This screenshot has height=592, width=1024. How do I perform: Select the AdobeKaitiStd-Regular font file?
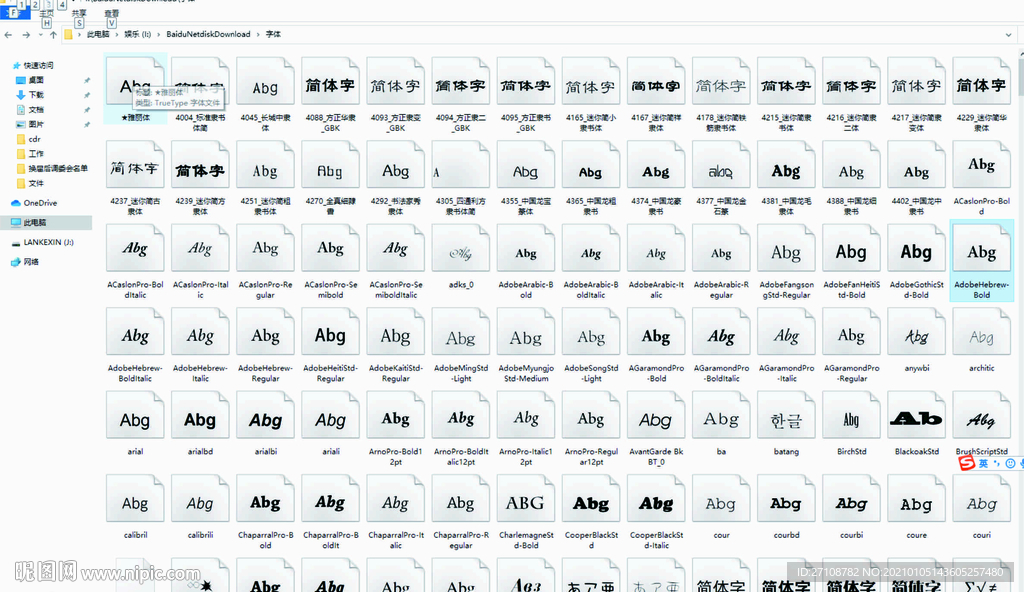click(396, 344)
